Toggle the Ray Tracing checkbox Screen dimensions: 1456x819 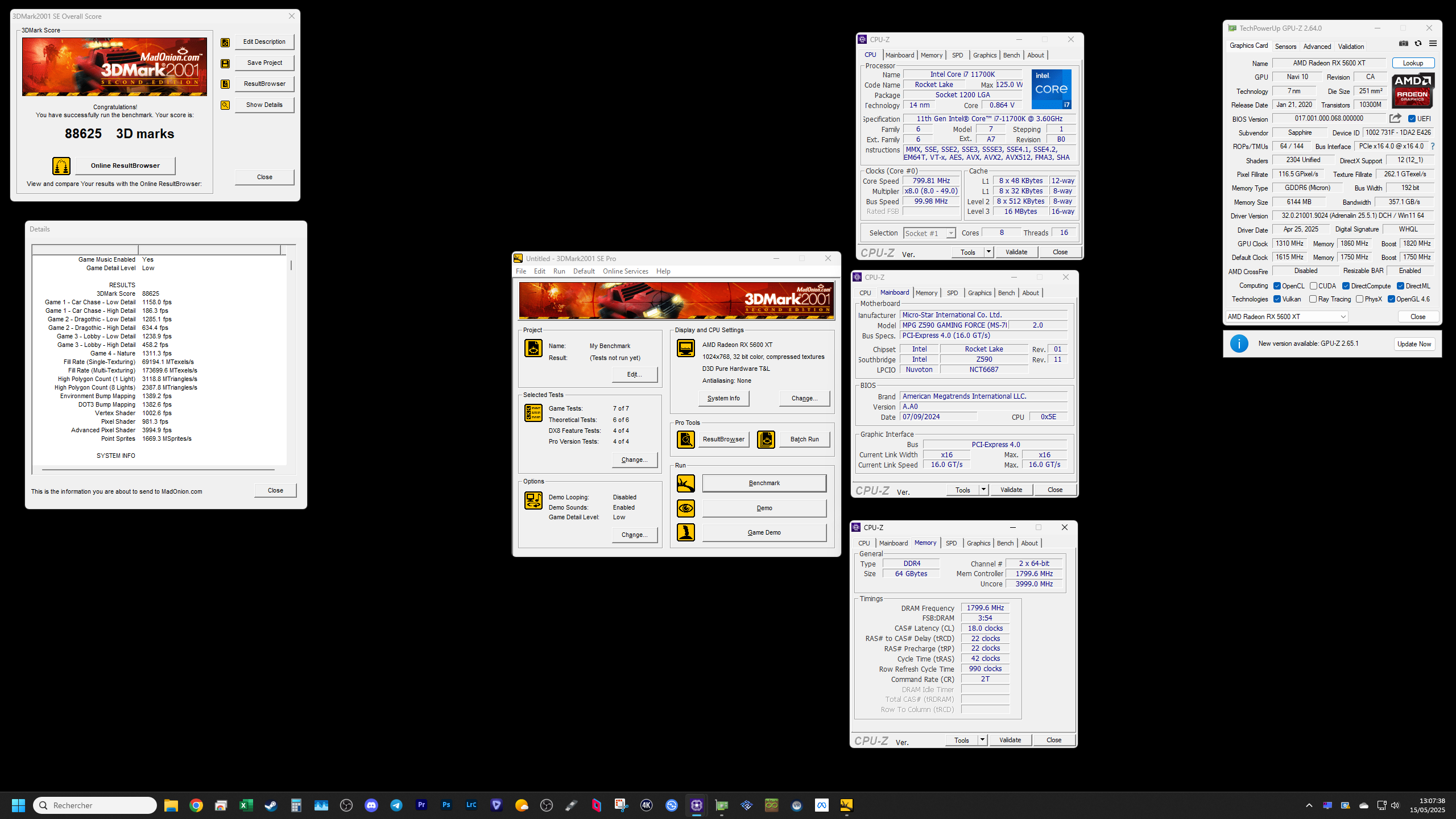pos(1313,299)
